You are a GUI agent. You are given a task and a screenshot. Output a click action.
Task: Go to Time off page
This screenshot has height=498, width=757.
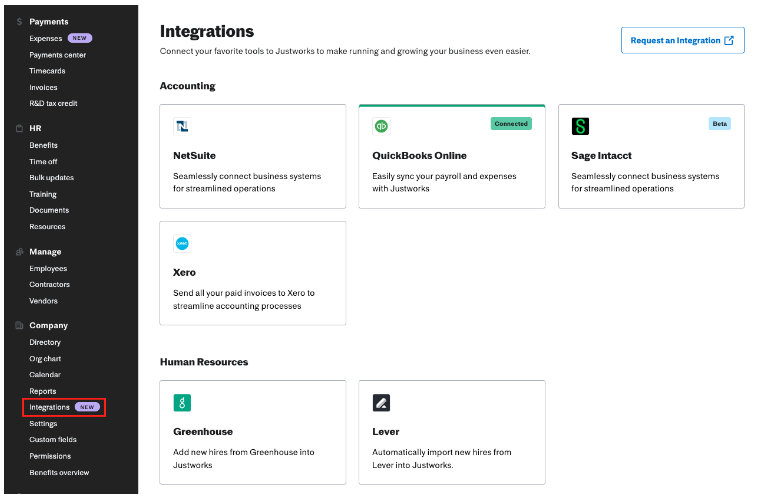43,162
